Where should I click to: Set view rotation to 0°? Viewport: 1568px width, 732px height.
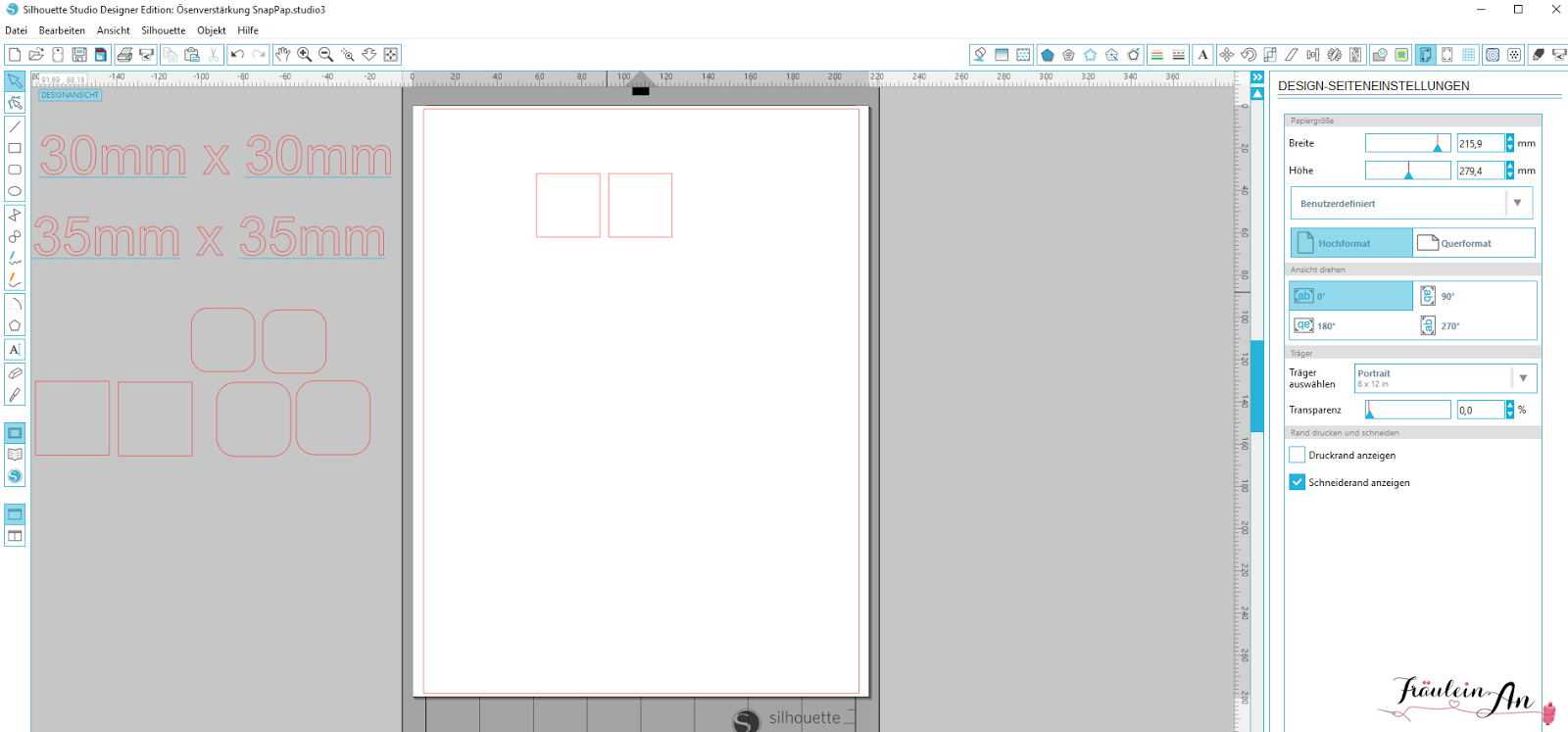[1351, 296]
